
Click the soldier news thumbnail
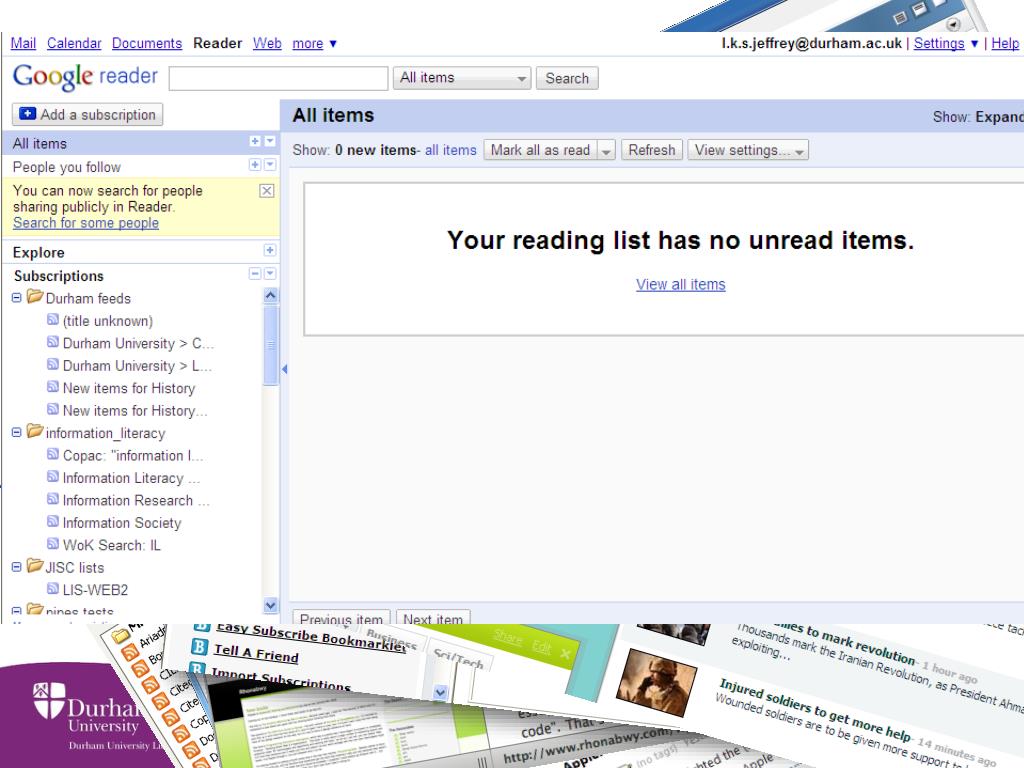coord(656,681)
